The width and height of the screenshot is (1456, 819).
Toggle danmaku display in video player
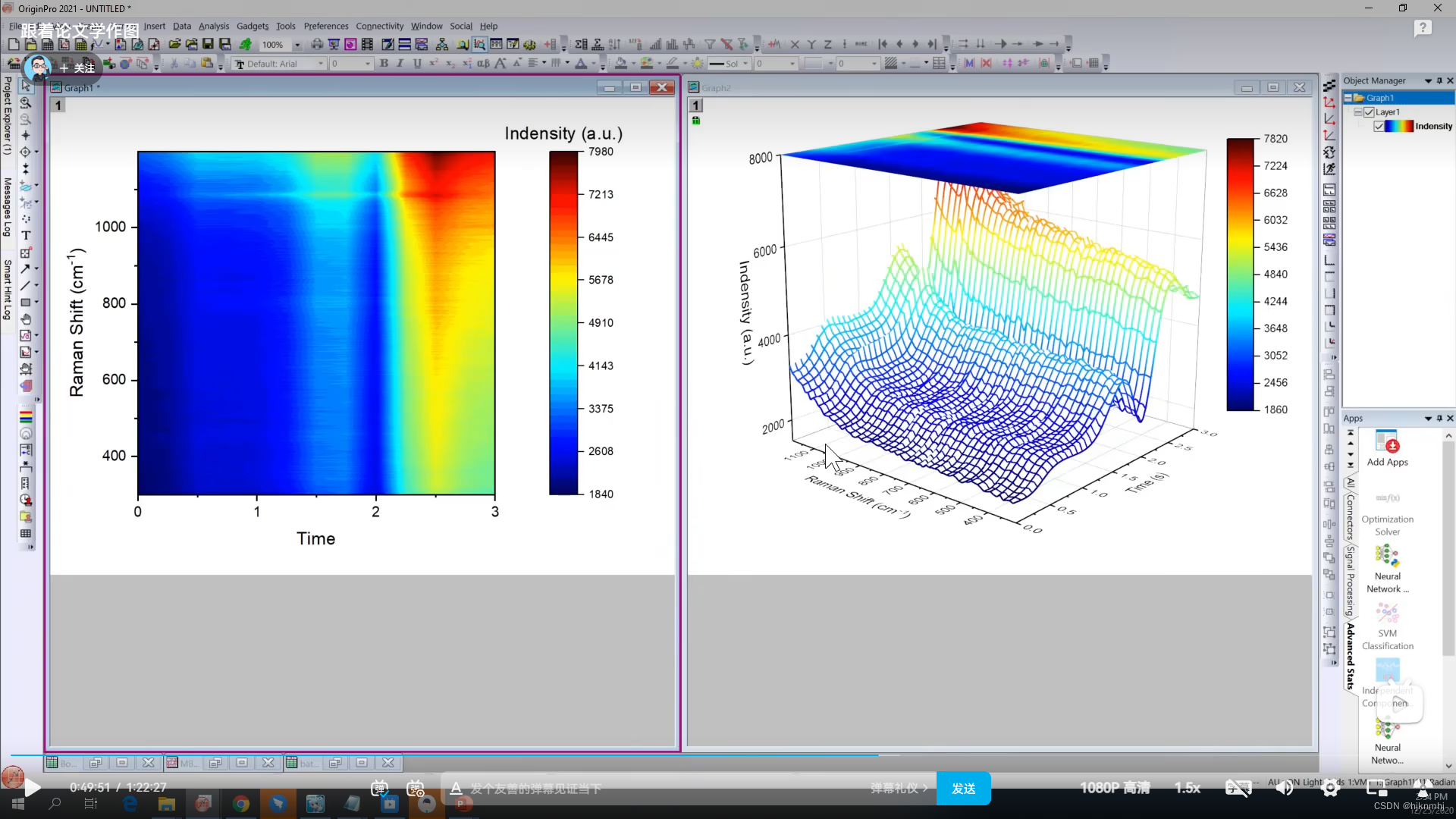[379, 789]
